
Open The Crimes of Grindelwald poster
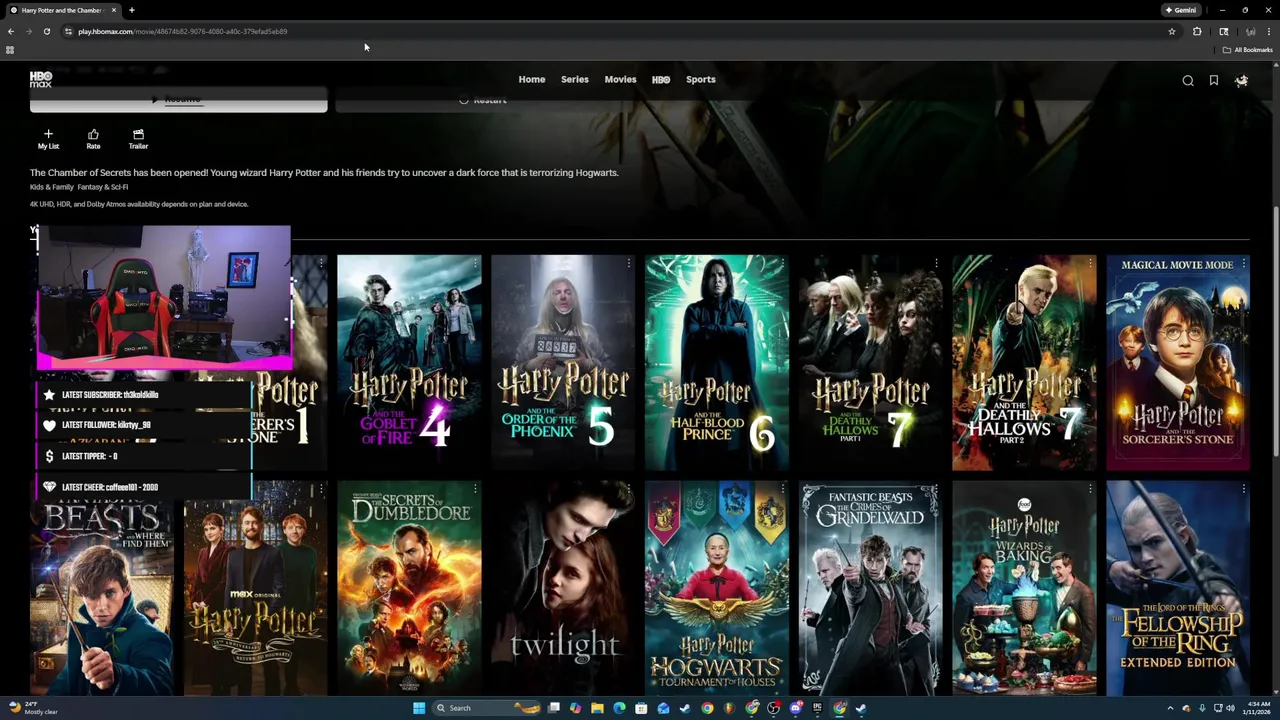[x=871, y=588]
